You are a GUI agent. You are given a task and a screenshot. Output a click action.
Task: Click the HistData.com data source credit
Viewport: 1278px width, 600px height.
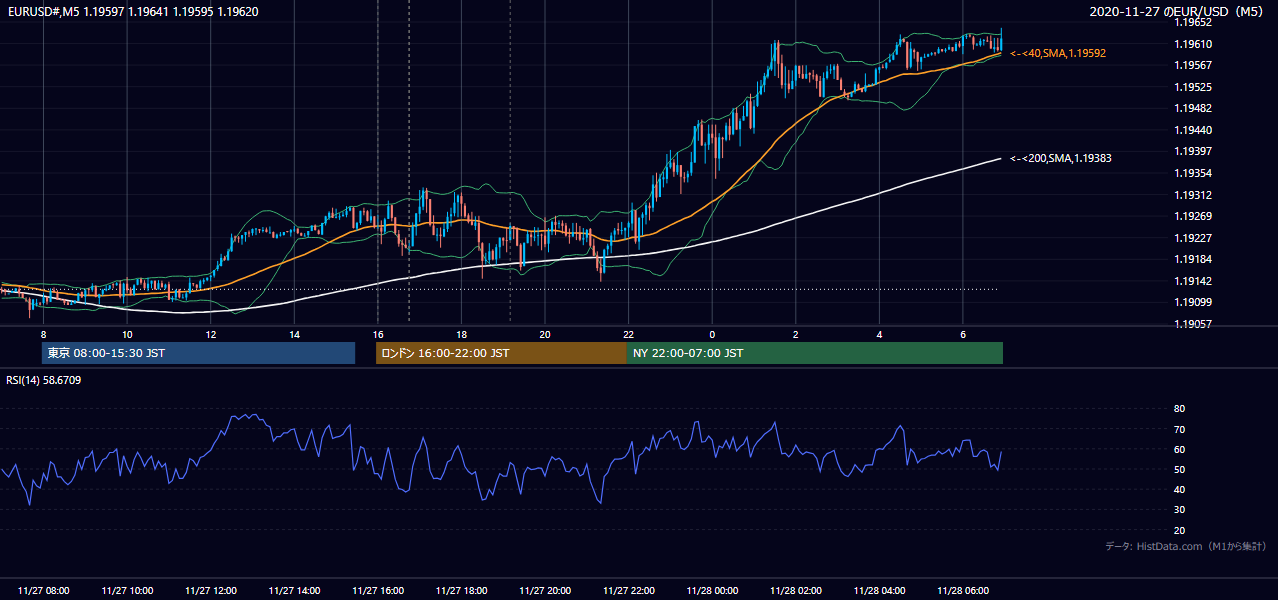point(1186,546)
